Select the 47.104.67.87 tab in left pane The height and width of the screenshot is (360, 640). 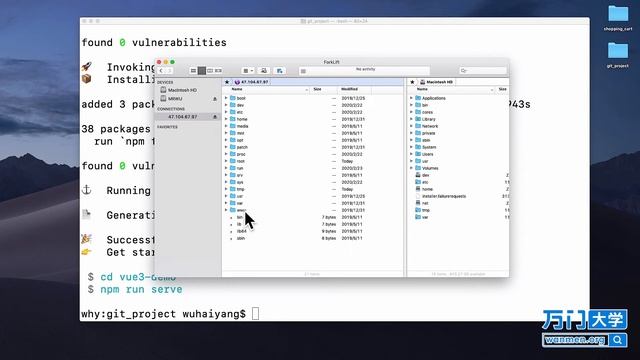(251, 82)
